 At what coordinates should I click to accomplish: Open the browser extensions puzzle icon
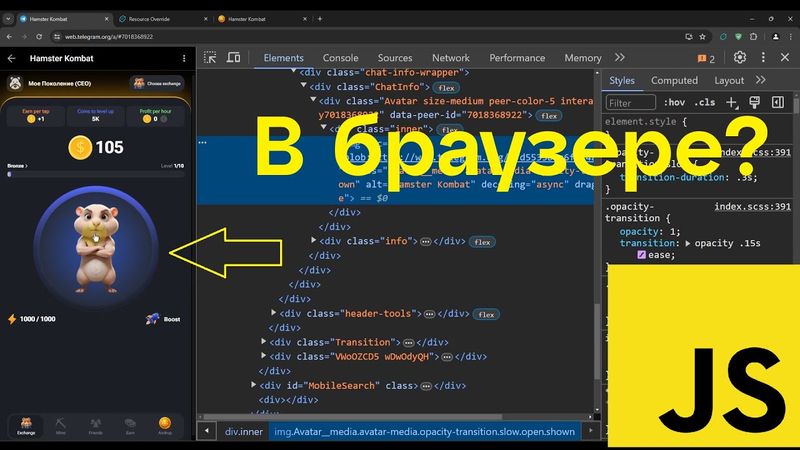754,37
